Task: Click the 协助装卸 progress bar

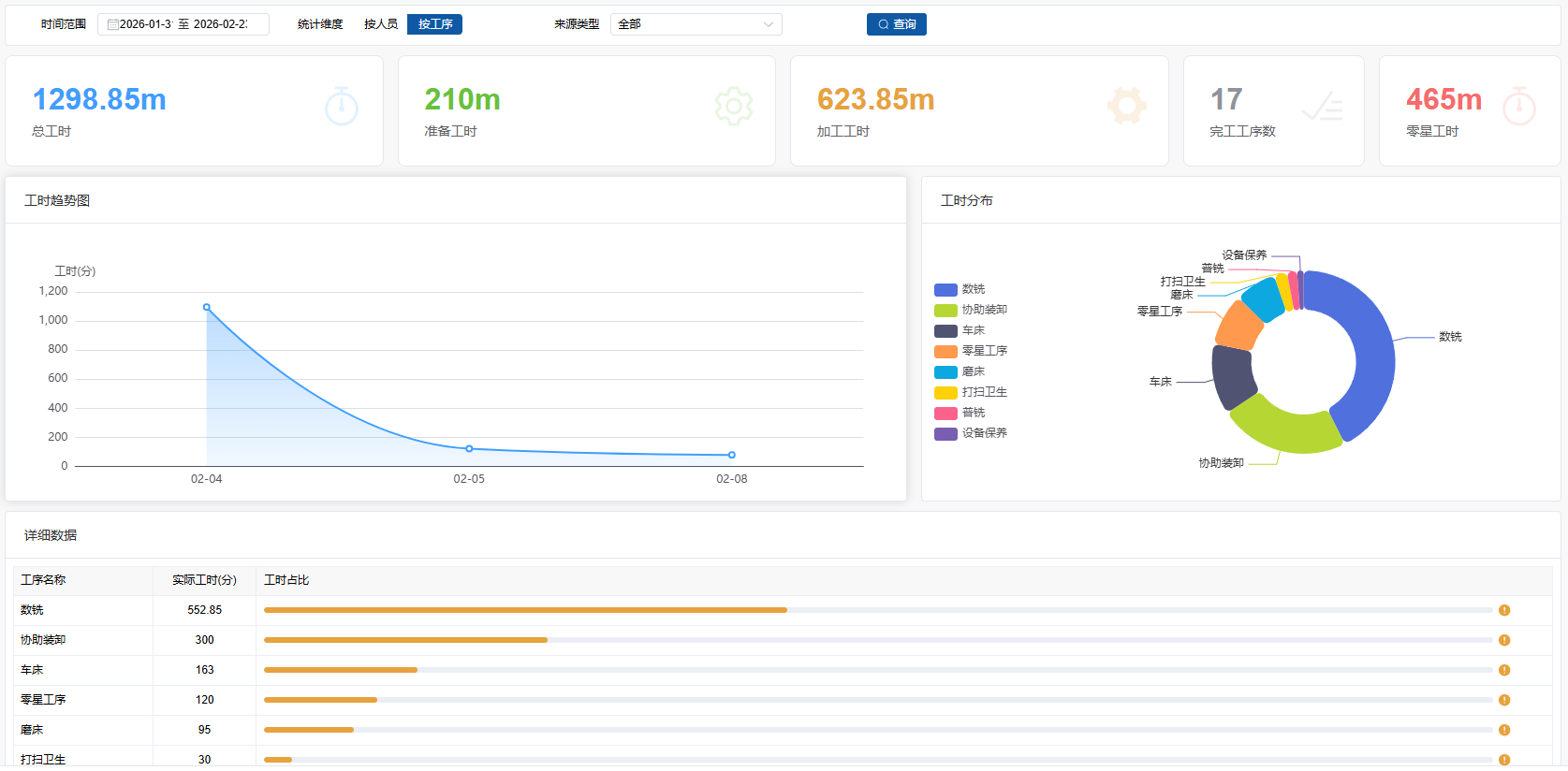Action: point(405,640)
